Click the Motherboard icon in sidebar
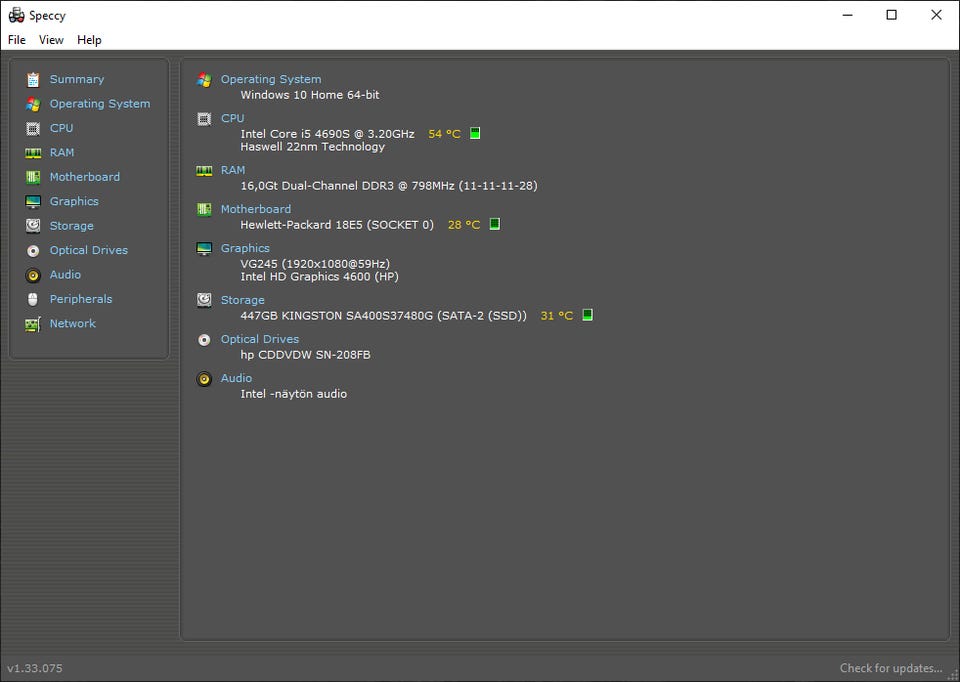Image resolution: width=960 pixels, height=682 pixels. tap(33, 178)
